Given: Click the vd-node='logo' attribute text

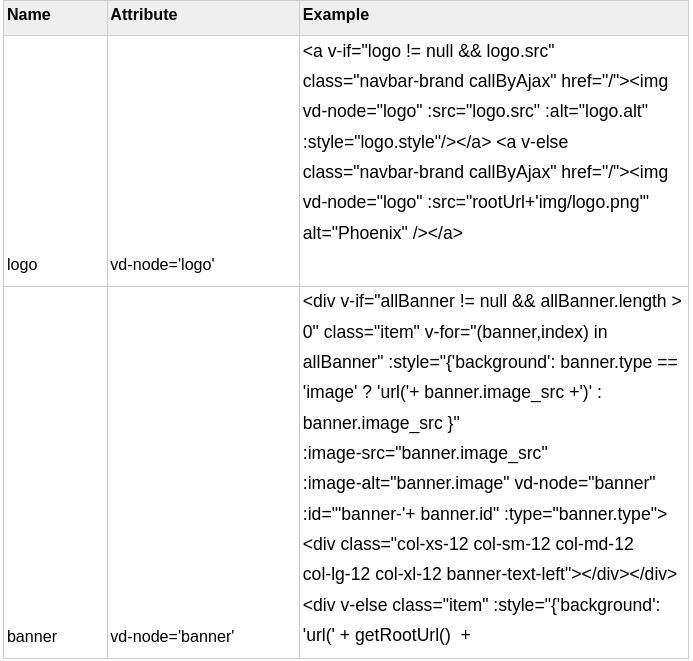Looking at the screenshot, I should pyautogui.click(x=162, y=265).
